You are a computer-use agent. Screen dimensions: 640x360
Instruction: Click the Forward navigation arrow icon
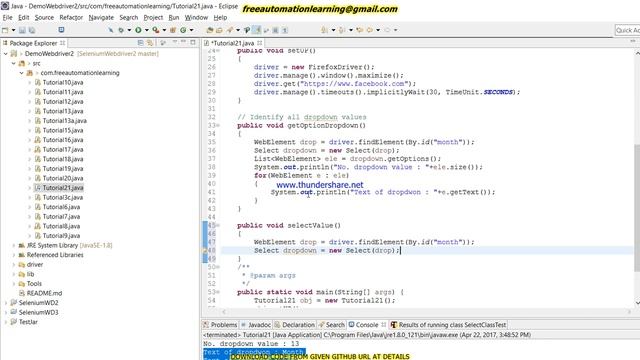click(x=387, y=30)
